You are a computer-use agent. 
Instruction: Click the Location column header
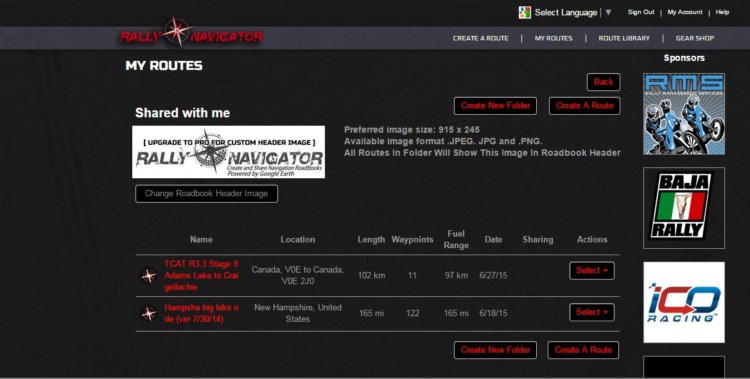tap(298, 239)
